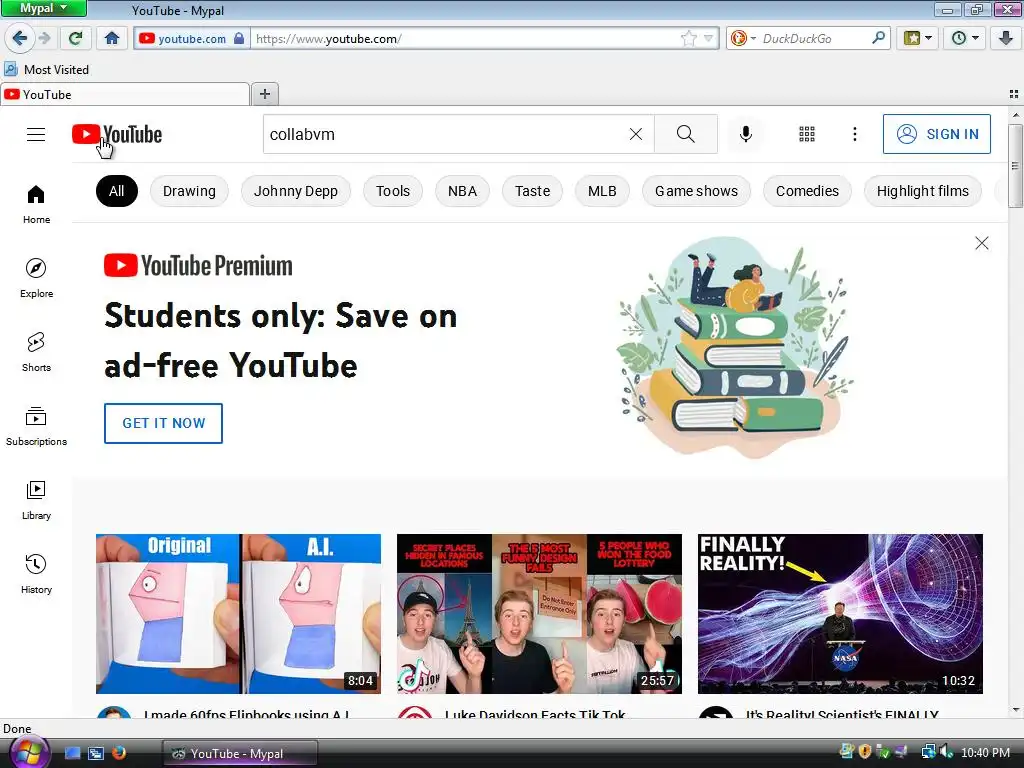Viewport: 1024px width, 768px height.
Task: Dismiss the YouTube Premium banner
Action: (982, 243)
